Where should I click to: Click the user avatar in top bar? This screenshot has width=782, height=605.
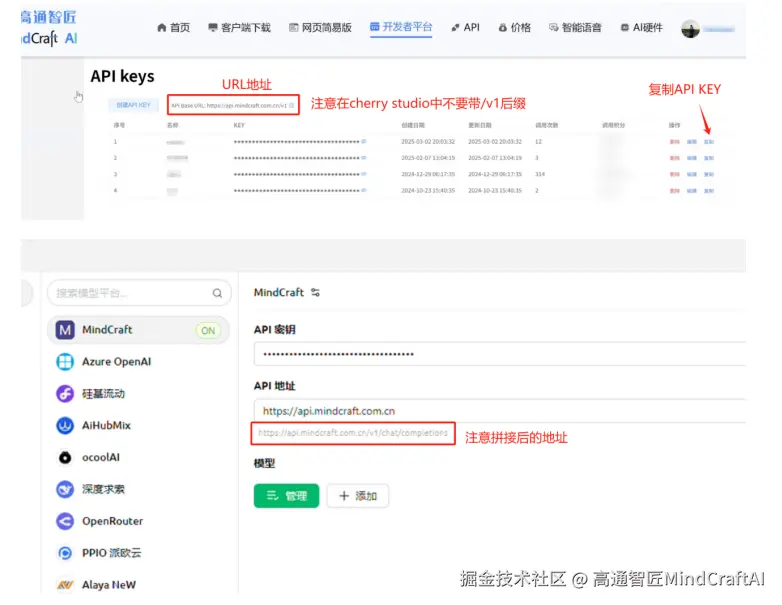tap(690, 29)
